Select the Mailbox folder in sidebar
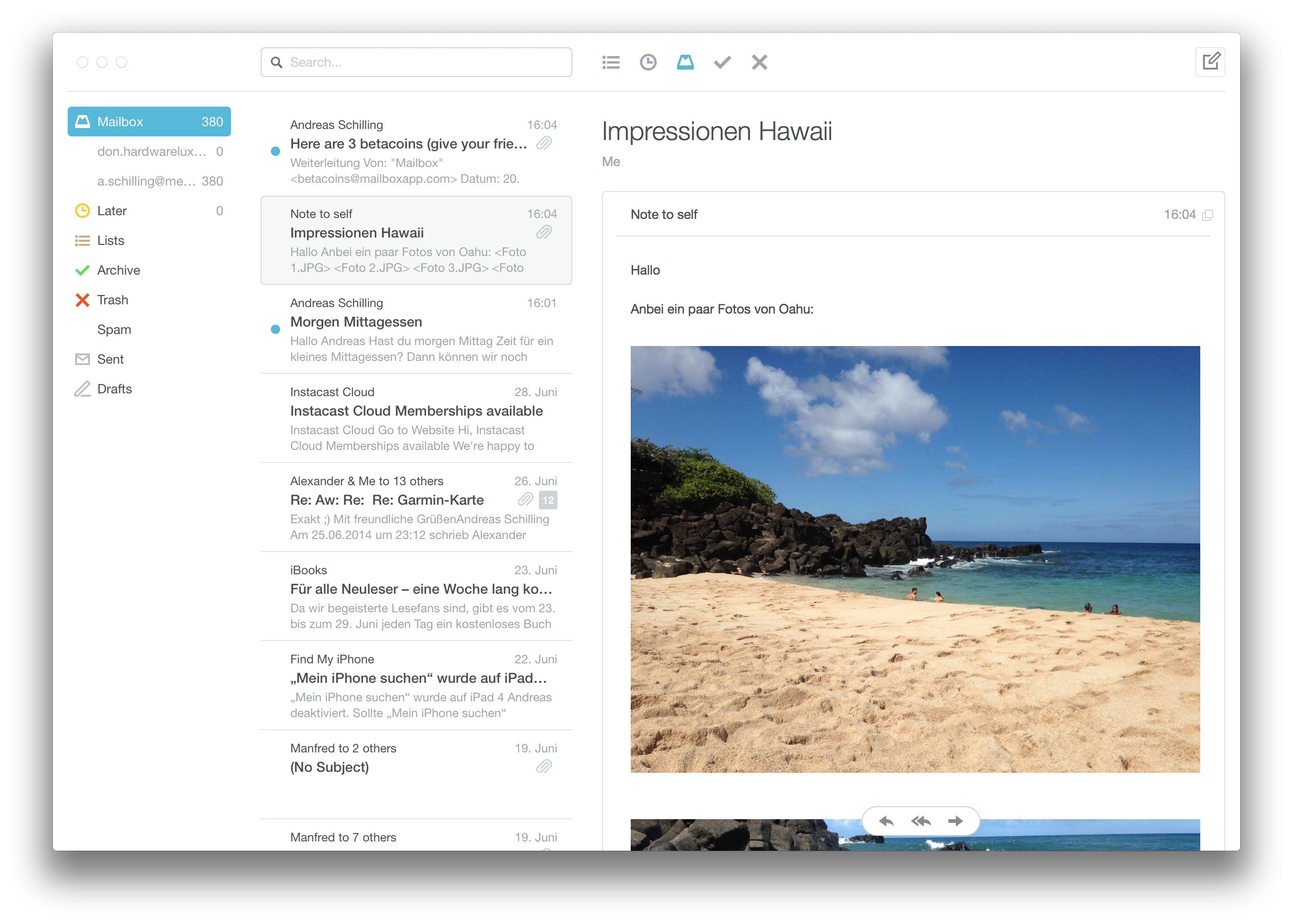 point(149,121)
